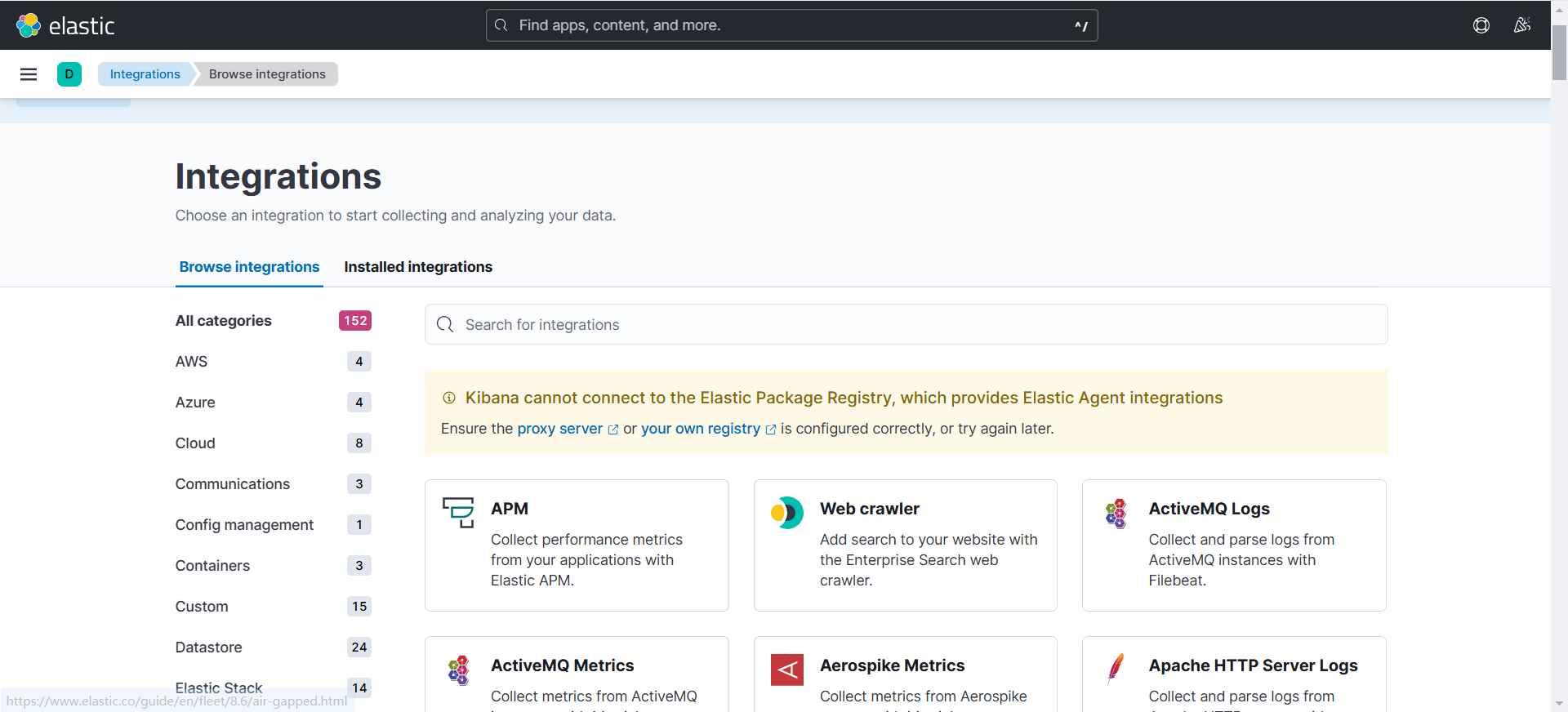This screenshot has height=712, width=1568.
Task: Filter by the Datastore category
Action: (209, 647)
